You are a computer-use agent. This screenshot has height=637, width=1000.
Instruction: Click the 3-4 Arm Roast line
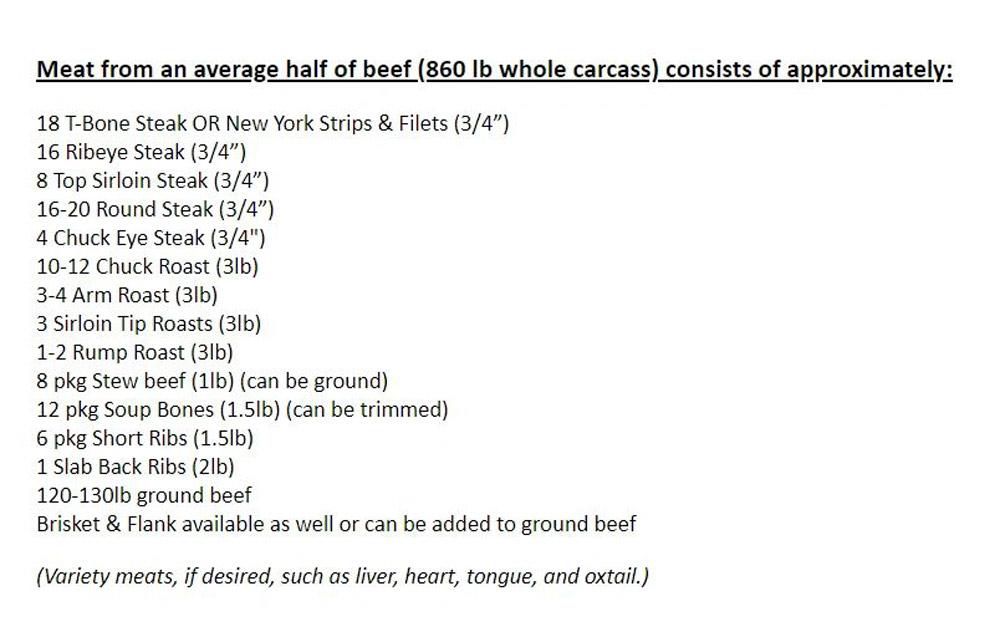tap(127, 295)
